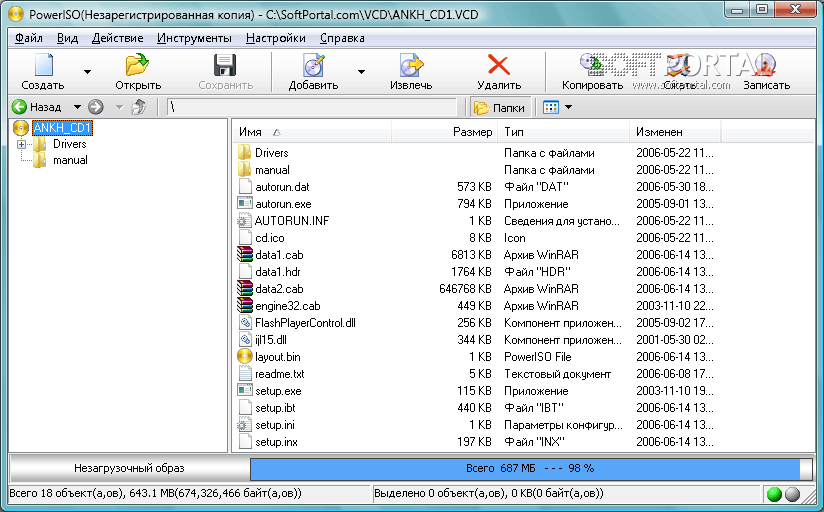This screenshot has height=512, width=824.
Task: Click the path address input field
Action: coord(312,107)
